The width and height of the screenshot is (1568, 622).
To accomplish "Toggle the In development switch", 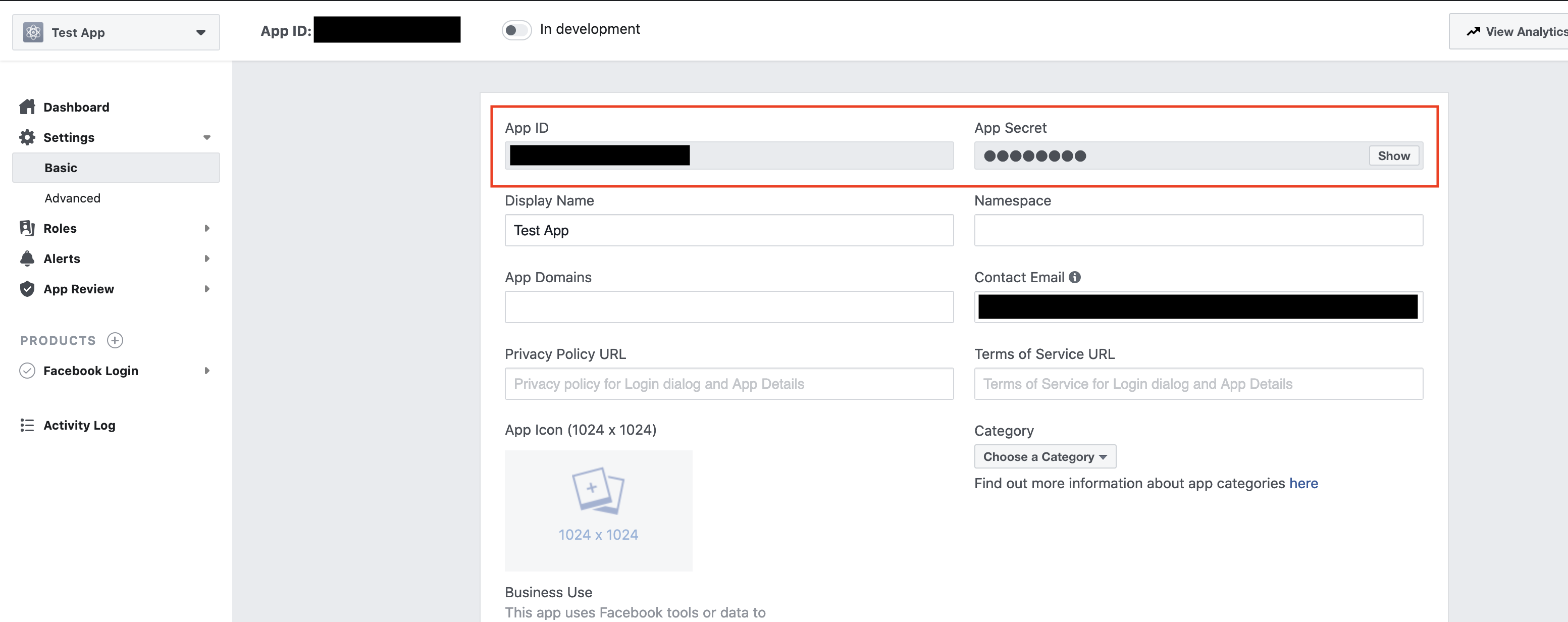I will point(517,30).
